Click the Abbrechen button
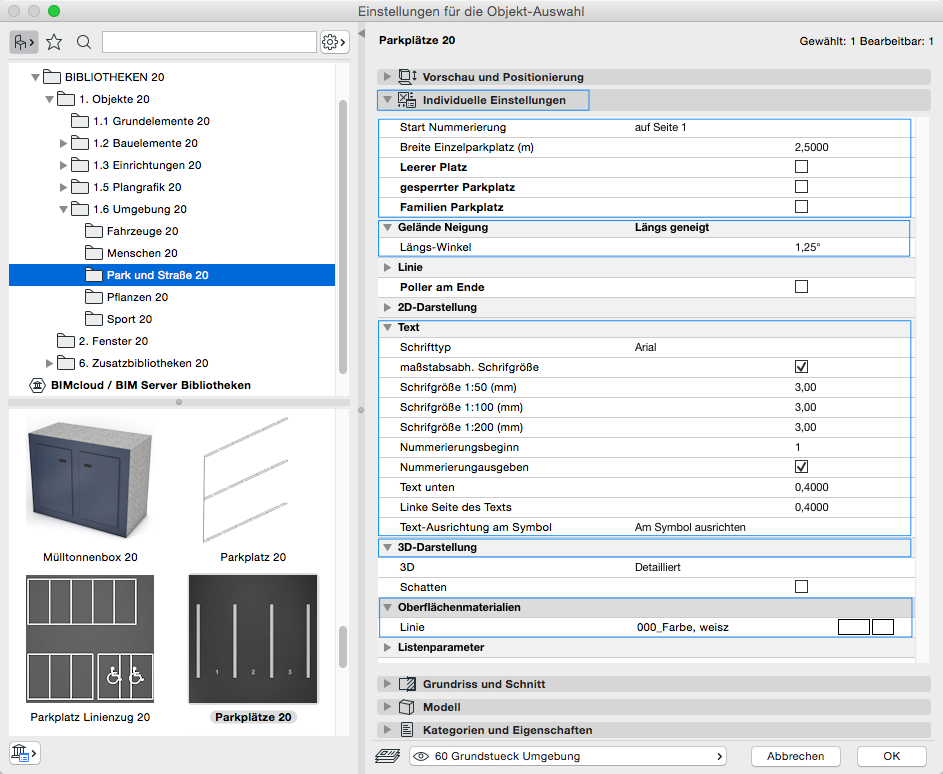This screenshot has width=943, height=774. 795,756
